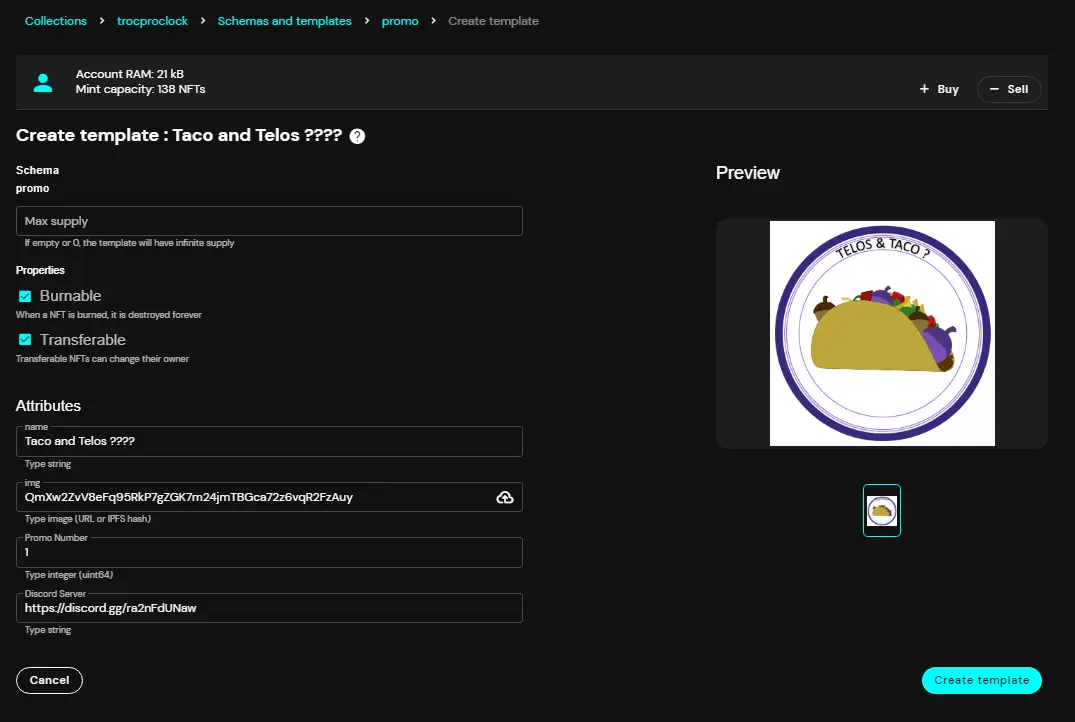Image resolution: width=1075 pixels, height=722 pixels.
Task: Click the Buy RAM button
Action: pyautogui.click(x=939, y=89)
